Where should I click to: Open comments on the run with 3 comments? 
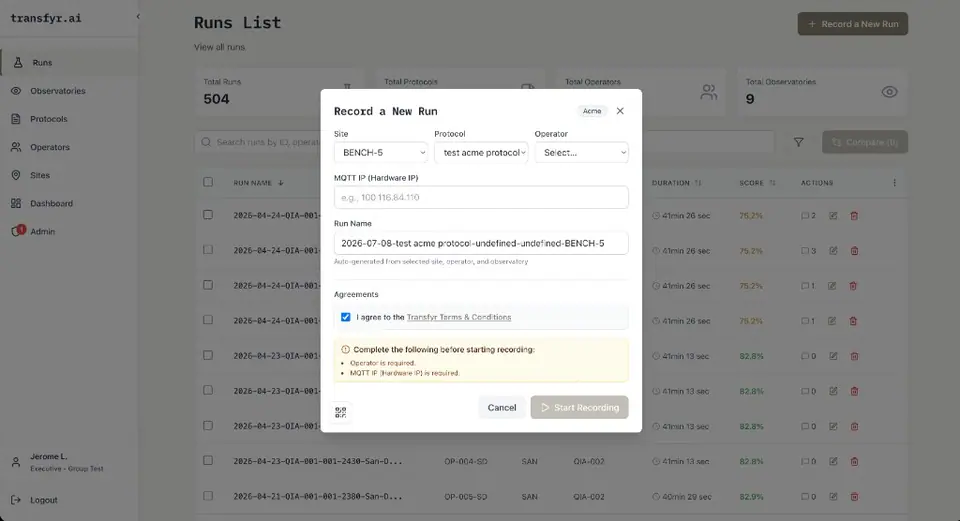(808, 250)
